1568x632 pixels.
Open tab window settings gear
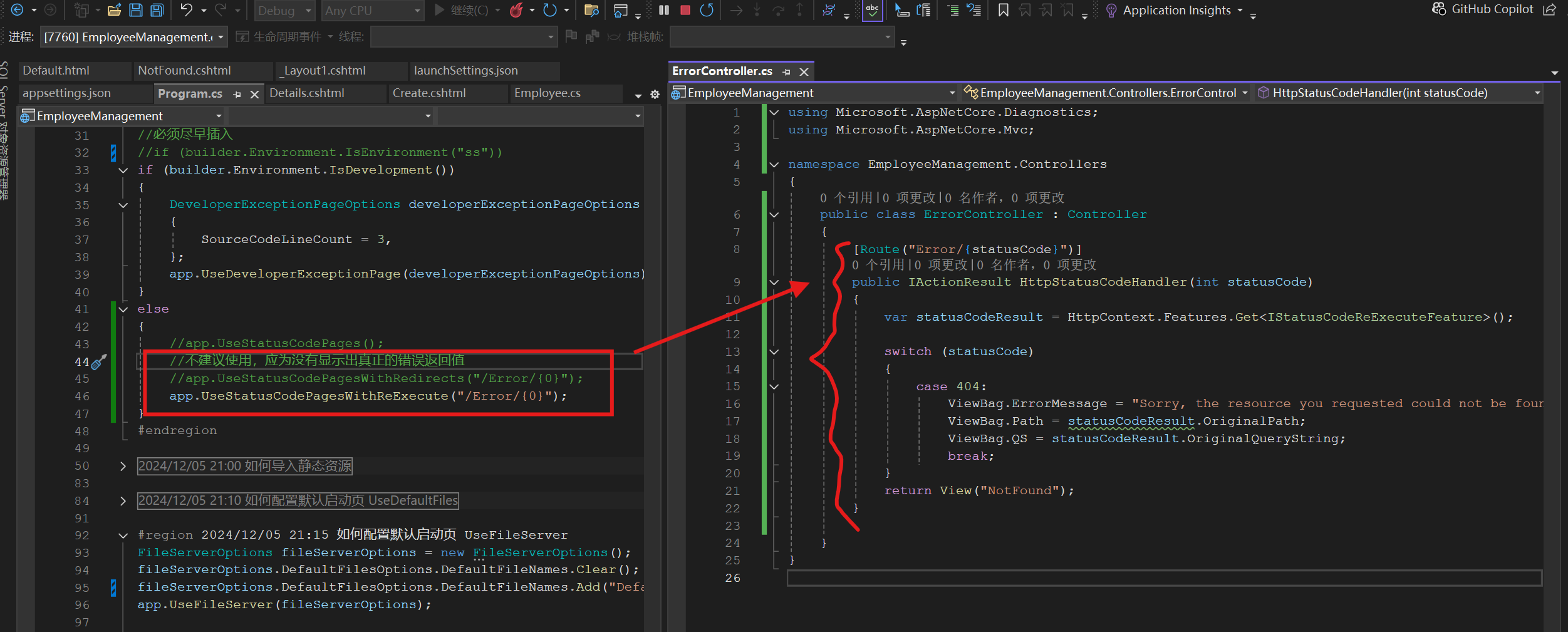(655, 95)
